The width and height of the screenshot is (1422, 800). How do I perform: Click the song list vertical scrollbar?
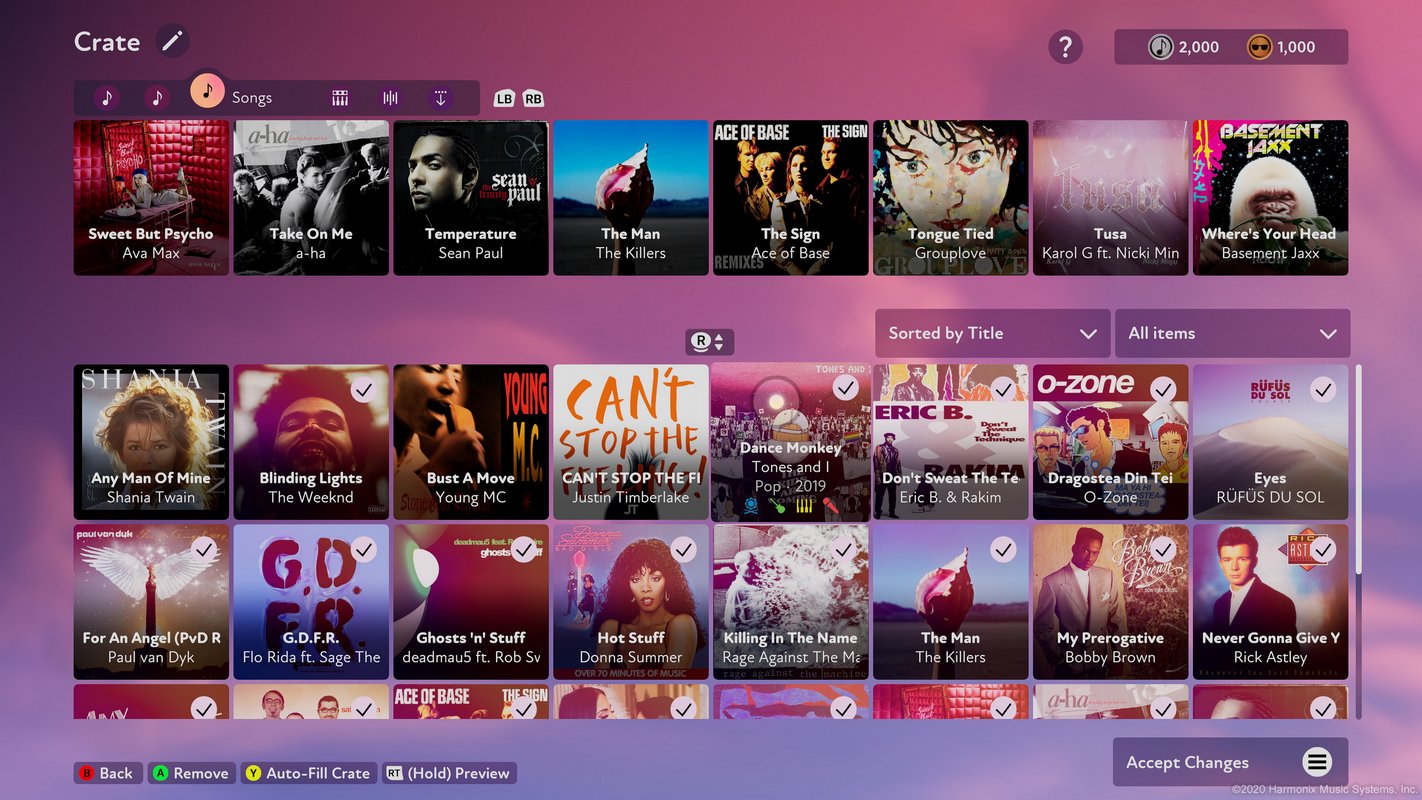(1357, 470)
